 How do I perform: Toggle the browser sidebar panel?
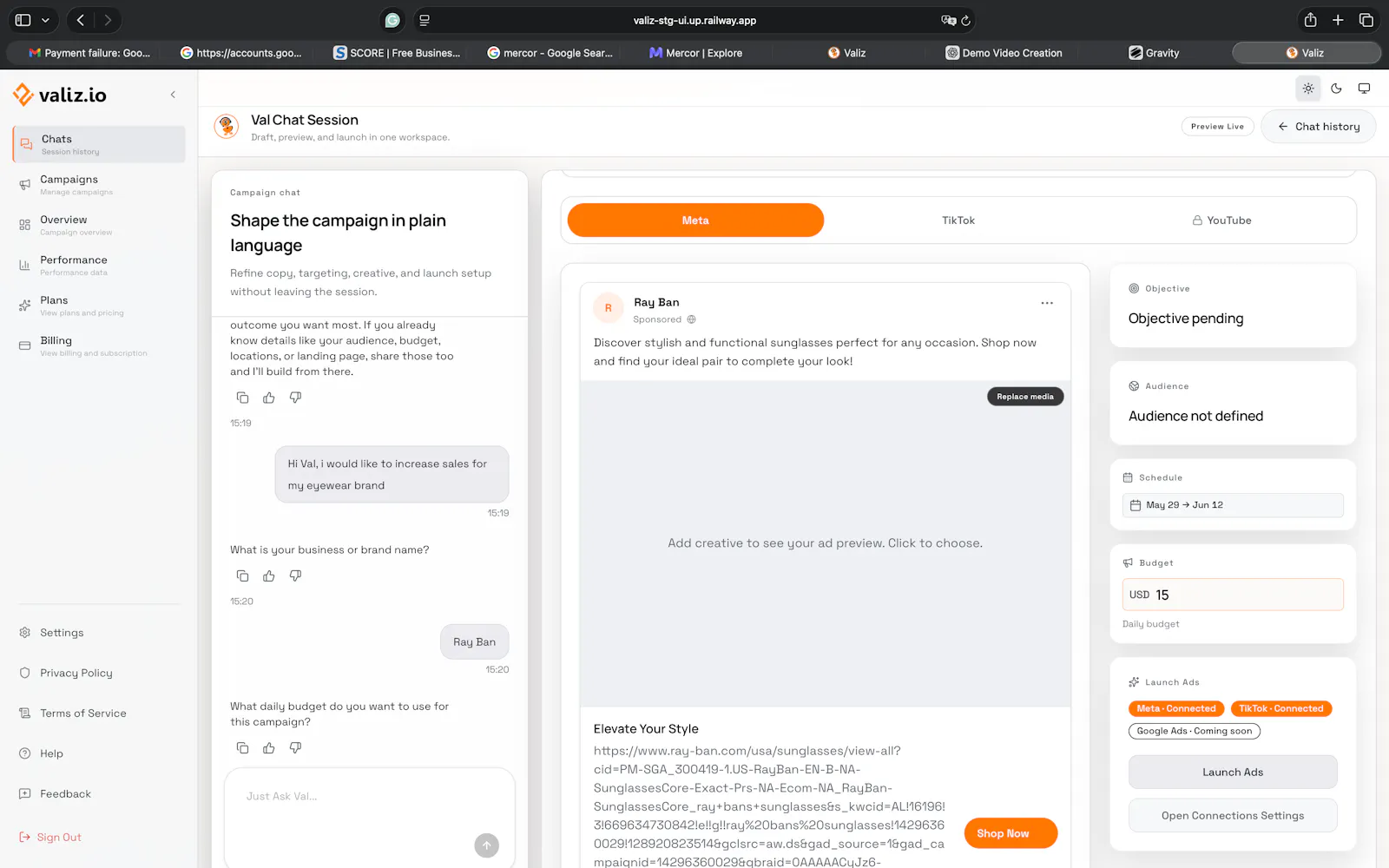point(23,20)
